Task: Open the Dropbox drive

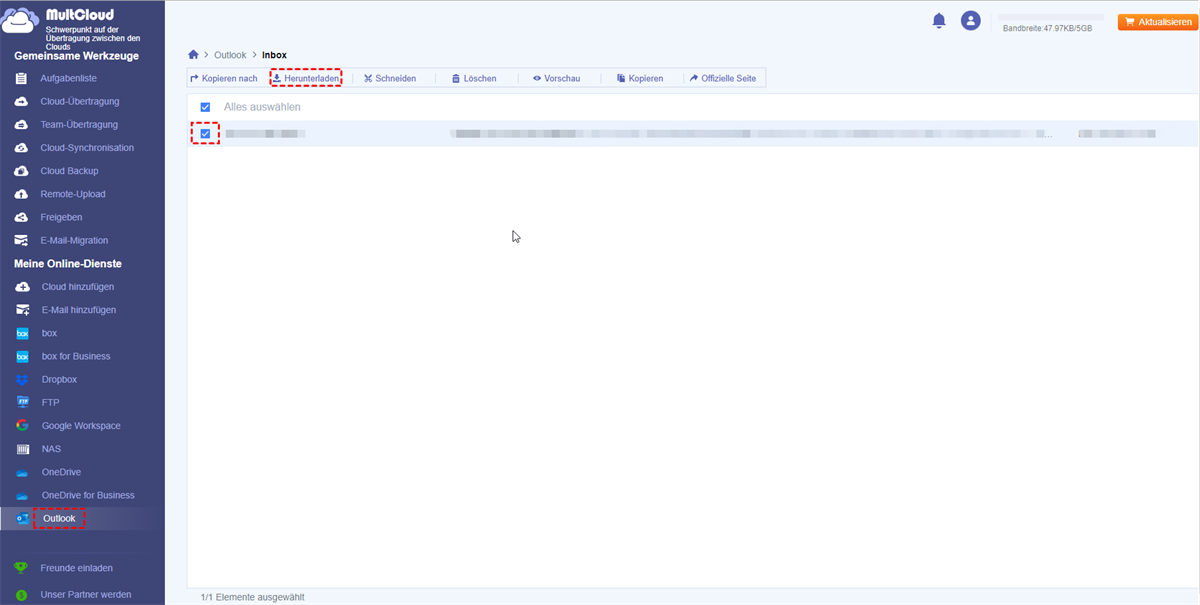Action: 59,379
